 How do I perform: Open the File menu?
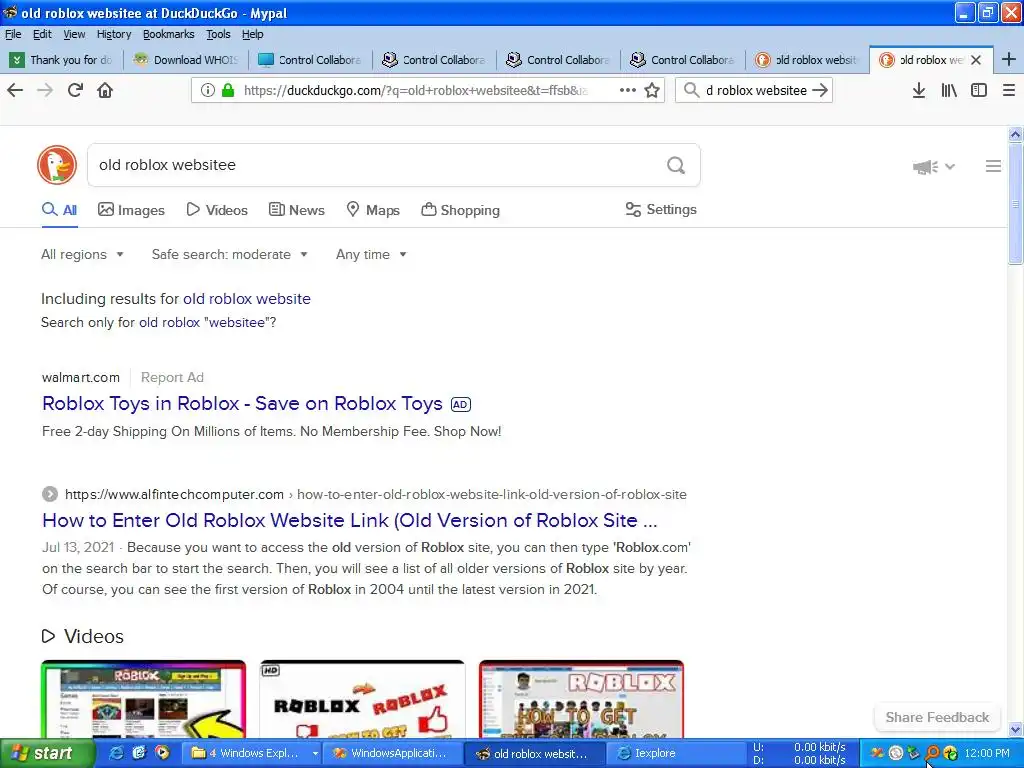tap(13, 34)
